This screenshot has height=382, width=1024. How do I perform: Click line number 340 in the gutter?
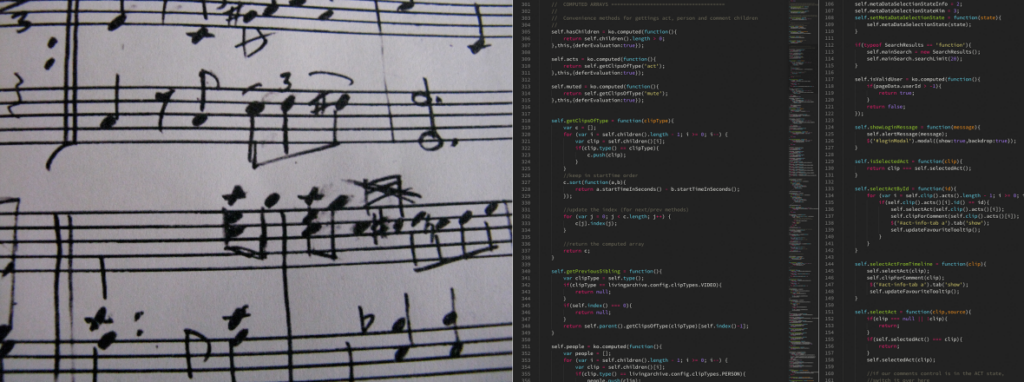coord(525,271)
